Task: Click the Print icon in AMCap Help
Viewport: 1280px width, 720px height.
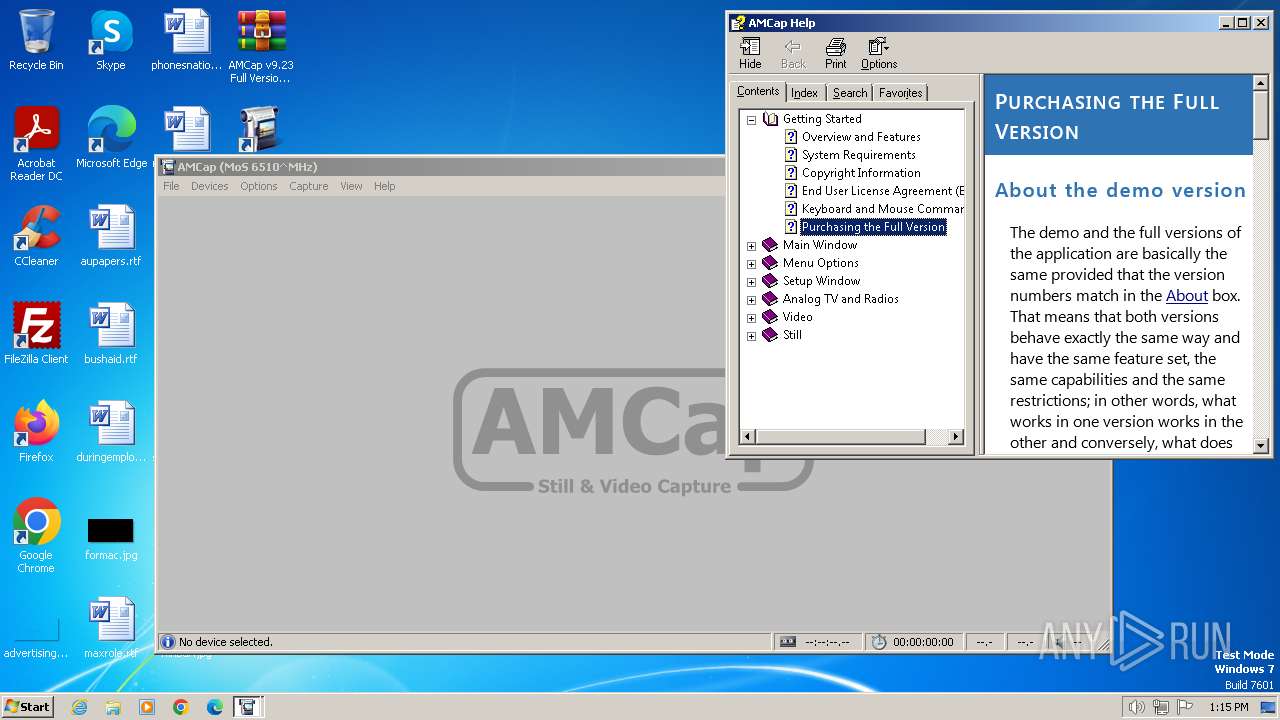Action: coord(835,54)
